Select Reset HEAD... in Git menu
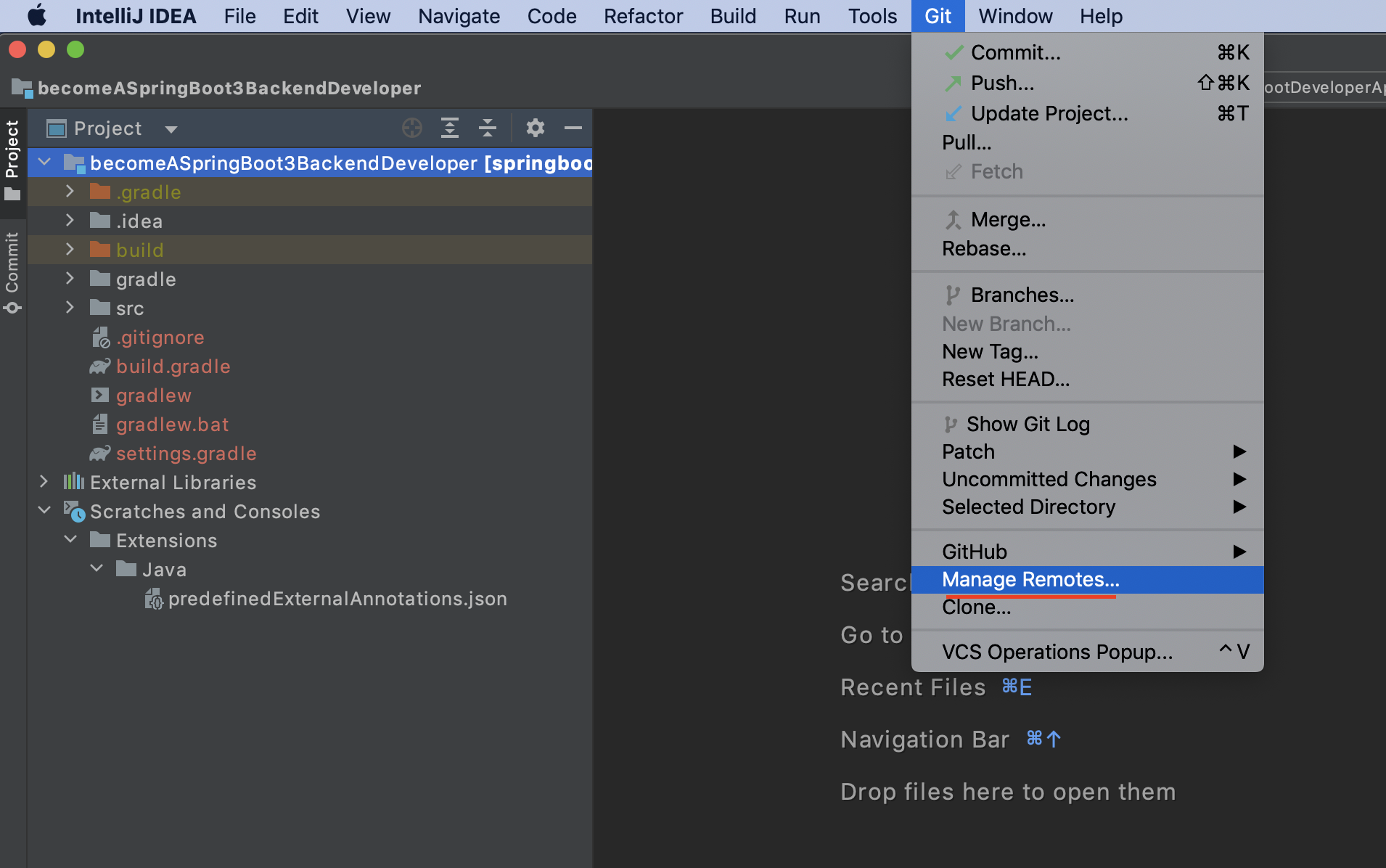Viewport: 1386px width, 868px height. point(1087,379)
